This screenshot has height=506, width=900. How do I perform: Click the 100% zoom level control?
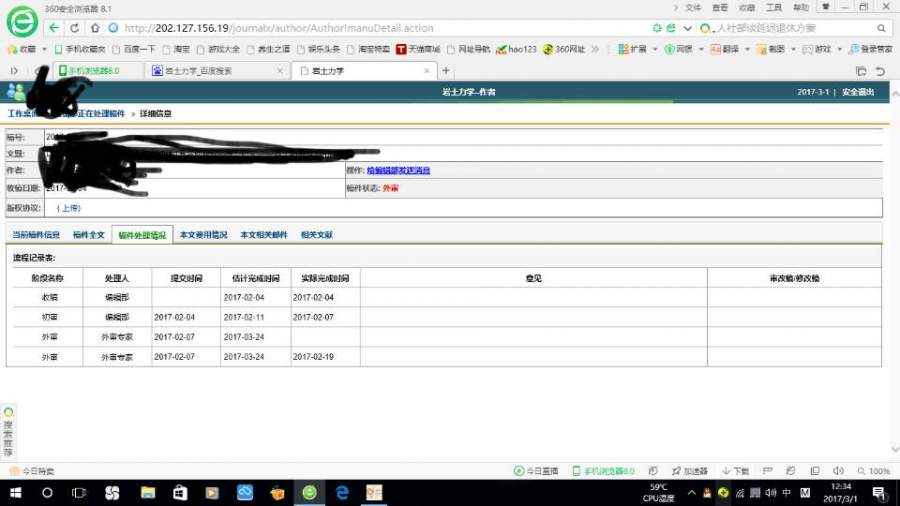pyautogui.click(x=874, y=471)
